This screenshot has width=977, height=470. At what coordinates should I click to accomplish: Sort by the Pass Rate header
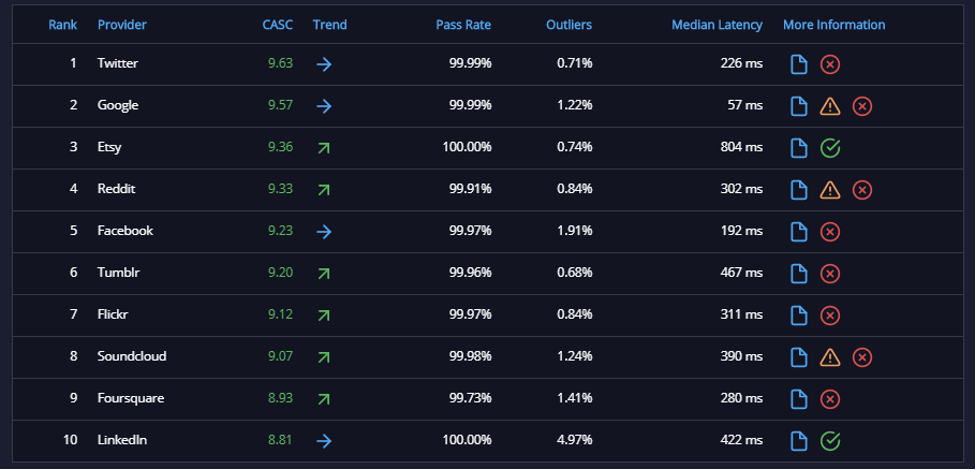point(463,25)
